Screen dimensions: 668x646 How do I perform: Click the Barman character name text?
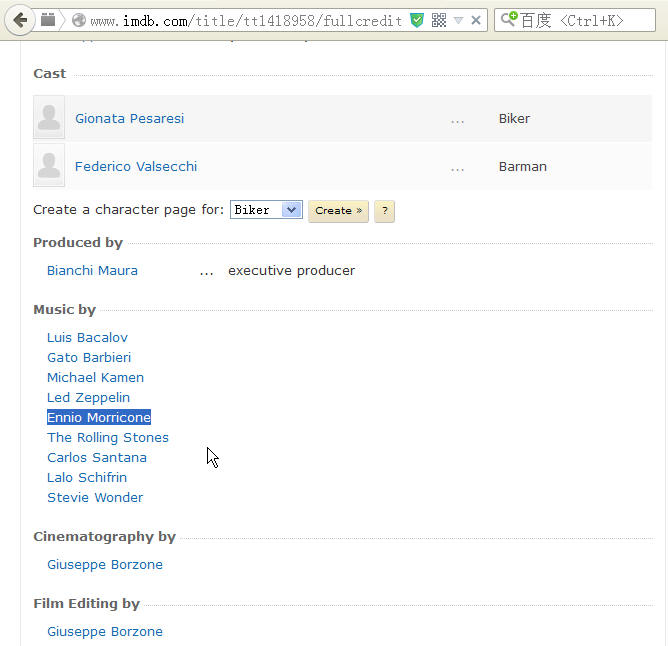point(523,166)
